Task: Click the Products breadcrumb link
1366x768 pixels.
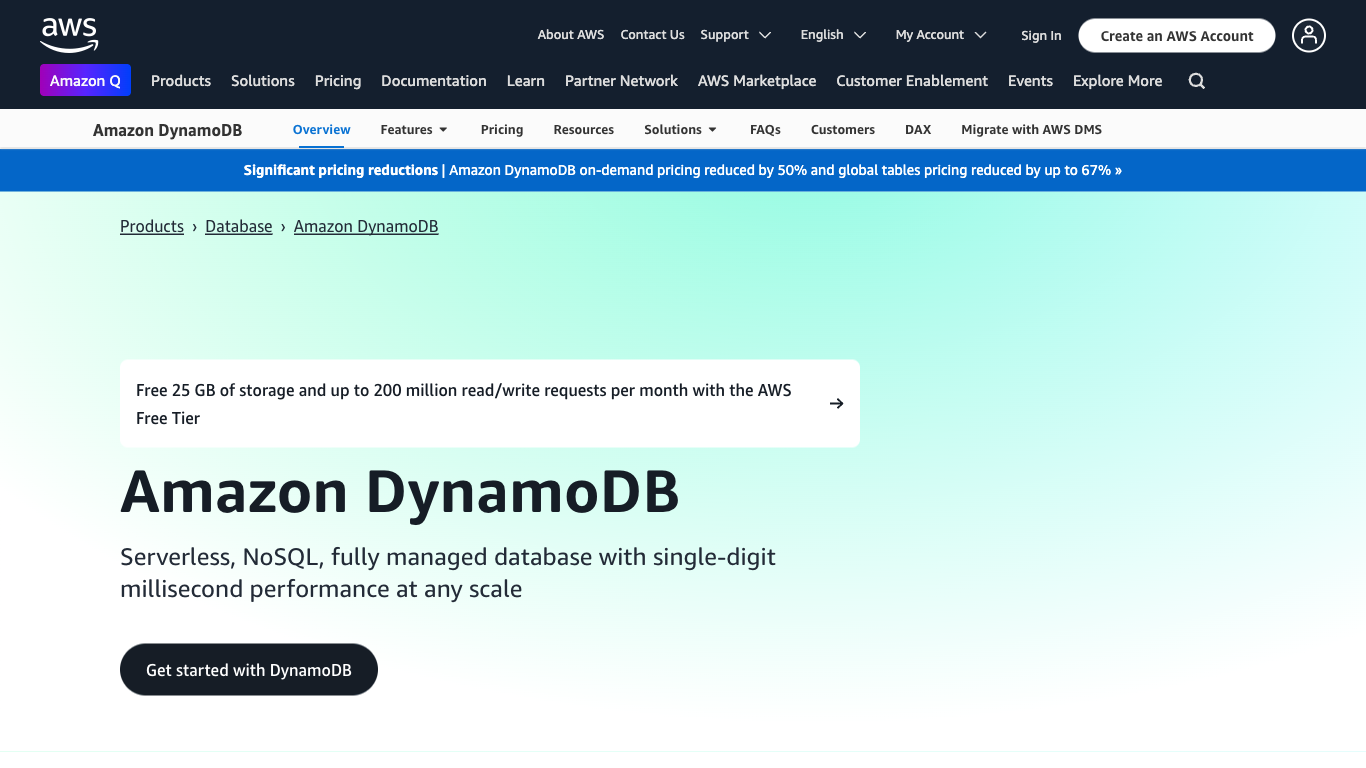Action: pos(152,227)
